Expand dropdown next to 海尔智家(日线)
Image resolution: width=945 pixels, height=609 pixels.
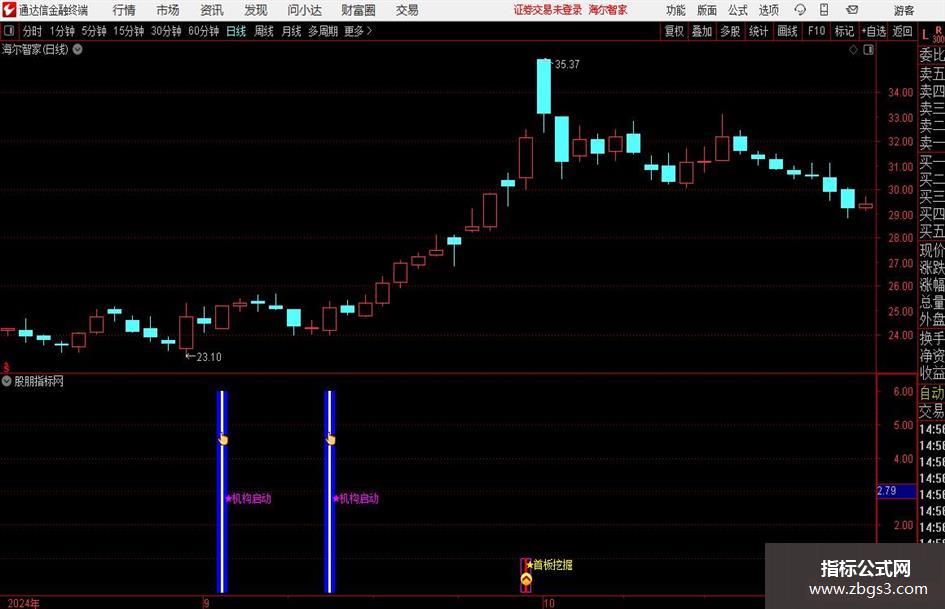click(78, 50)
